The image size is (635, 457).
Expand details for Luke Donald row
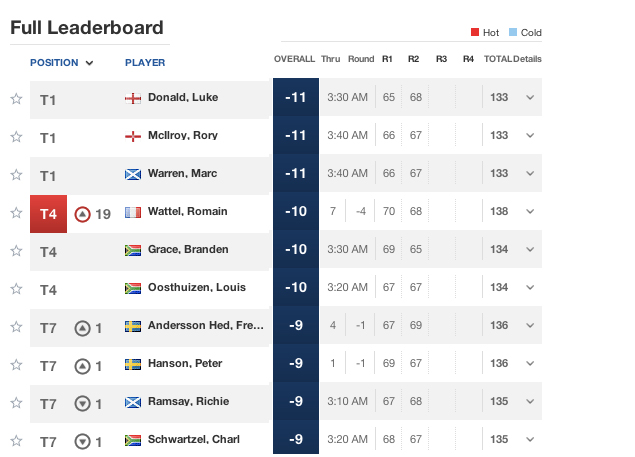coord(530,98)
